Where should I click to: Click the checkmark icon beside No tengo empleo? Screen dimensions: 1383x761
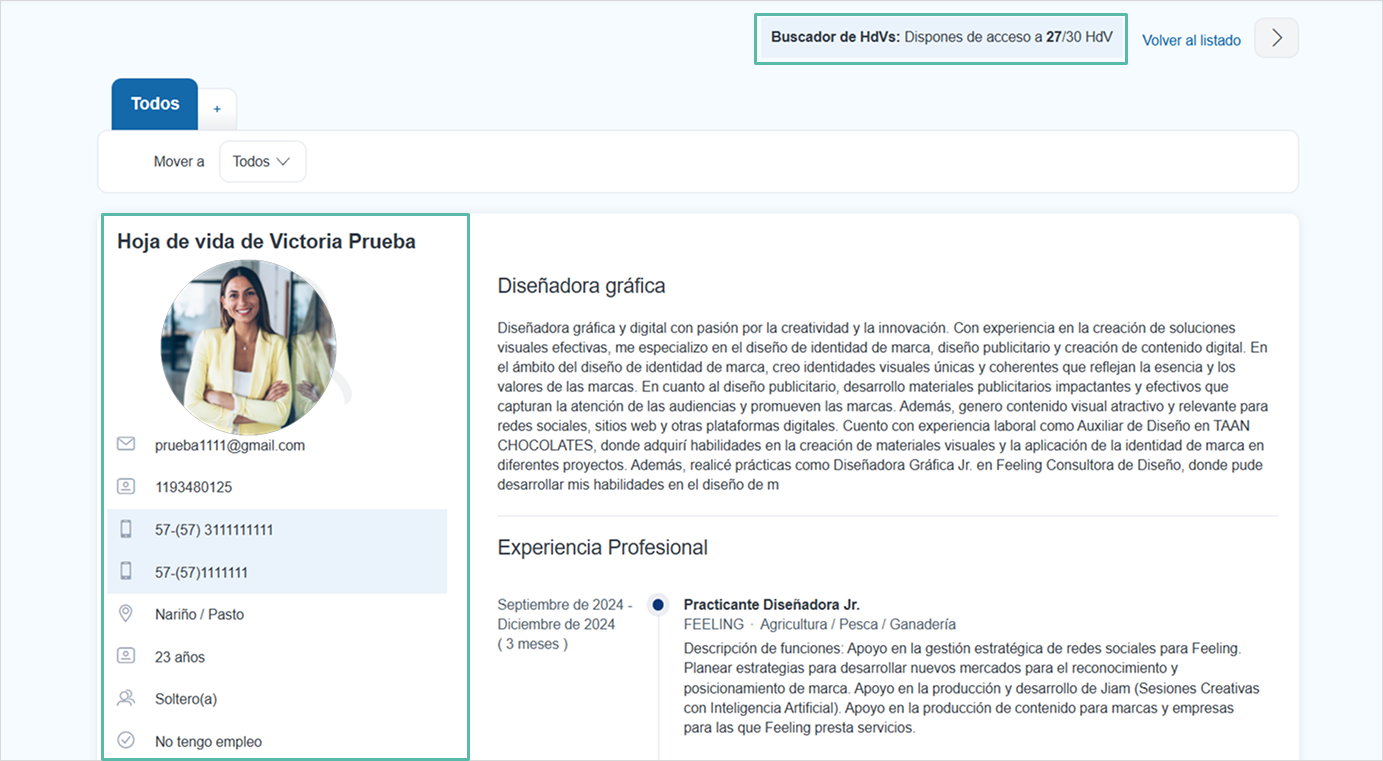click(x=126, y=741)
